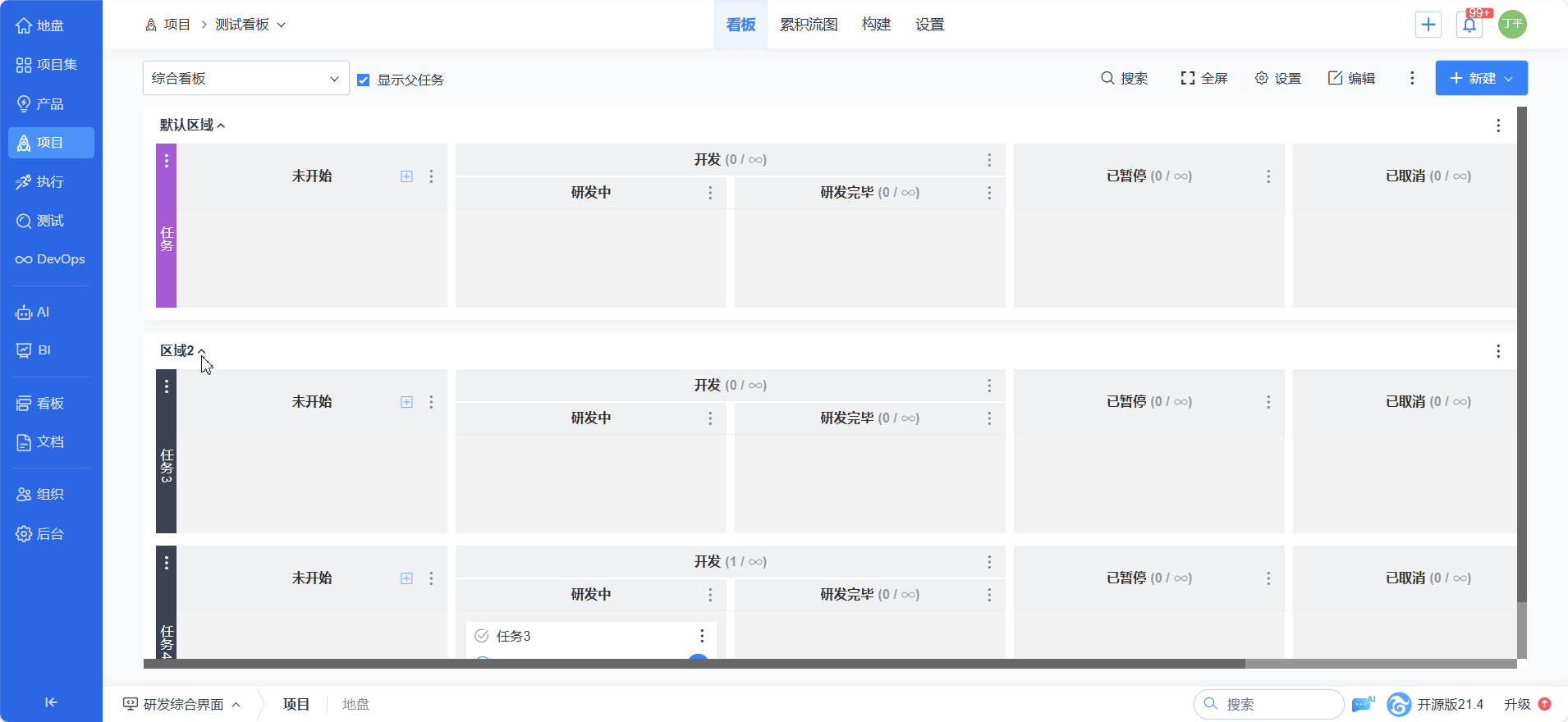Open 默认区域 已暂停 column menu
This screenshot has height=722, width=1568.
(x=1268, y=176)
